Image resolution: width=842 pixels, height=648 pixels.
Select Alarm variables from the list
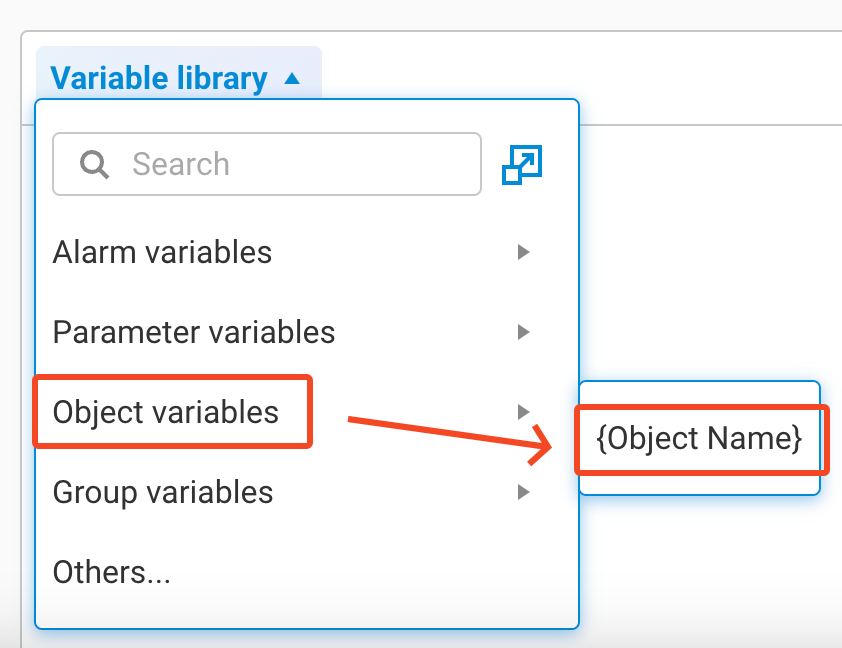click(162, 252)
